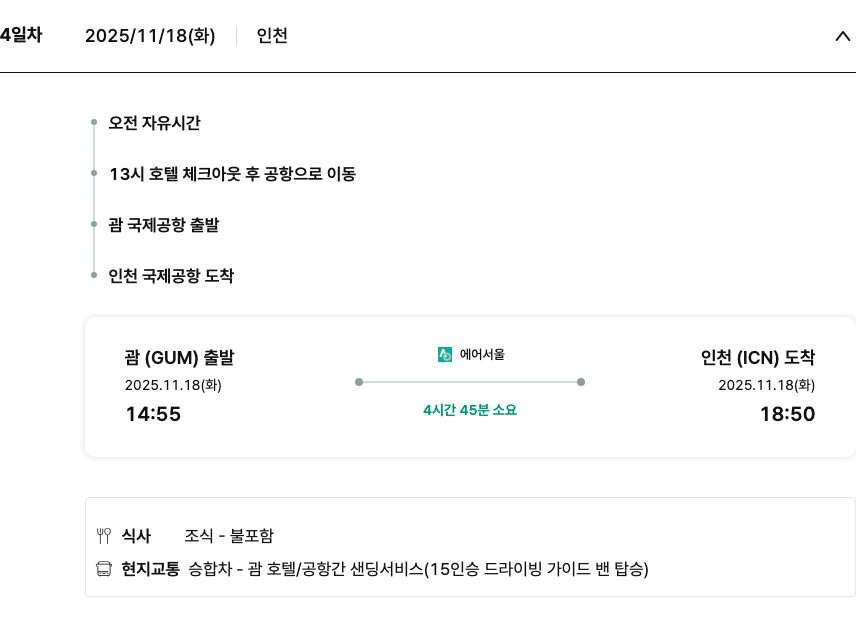Viewport: 856px width, 637px height.
Task: Click the 18:50 arrival time
Action: pos(787,414)
